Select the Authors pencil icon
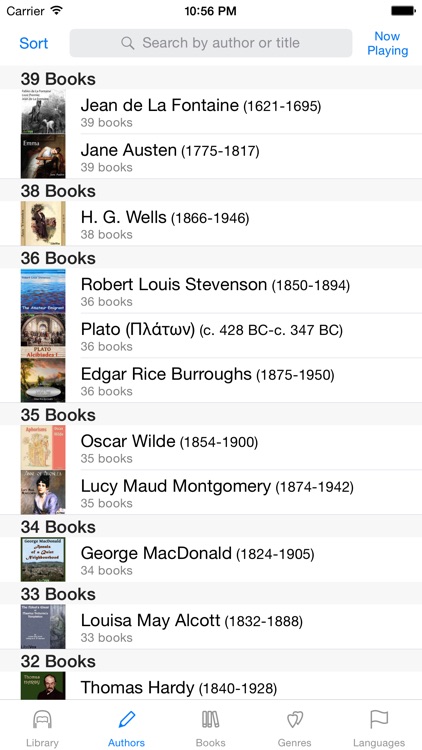Screen dimensions: 422x750 coord(126,719)
